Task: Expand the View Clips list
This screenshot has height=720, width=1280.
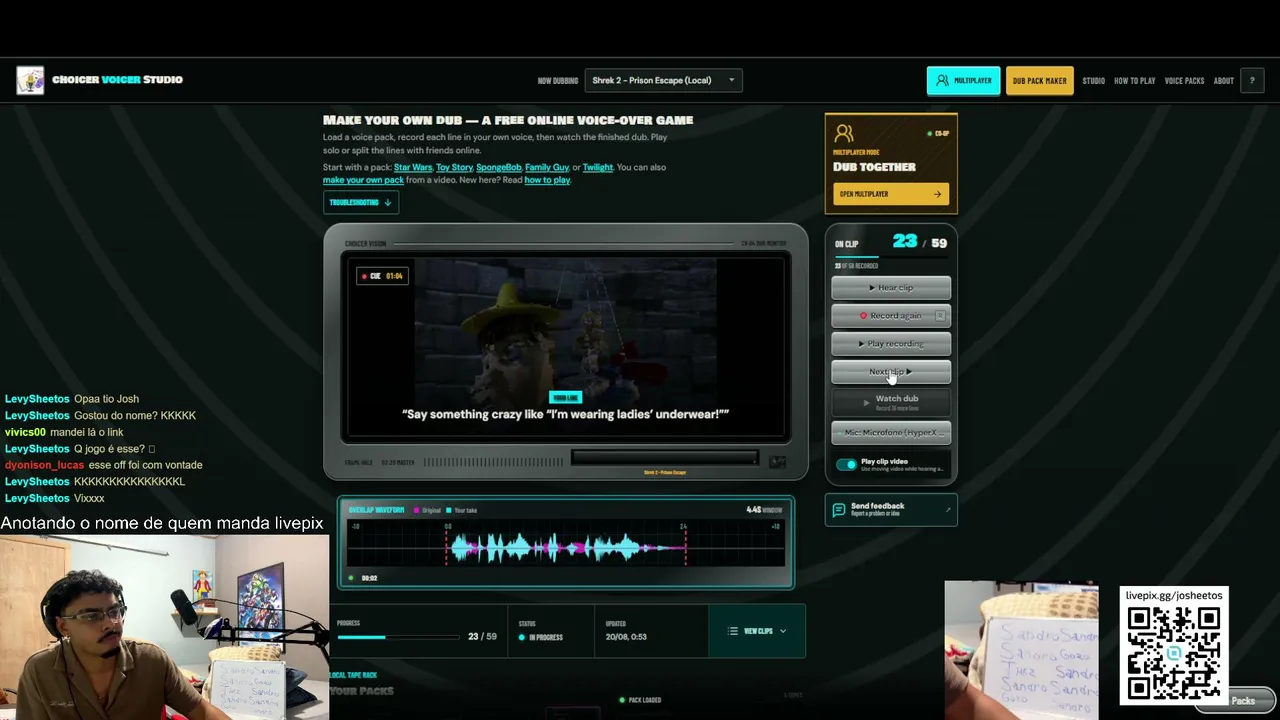Action: 757,632
